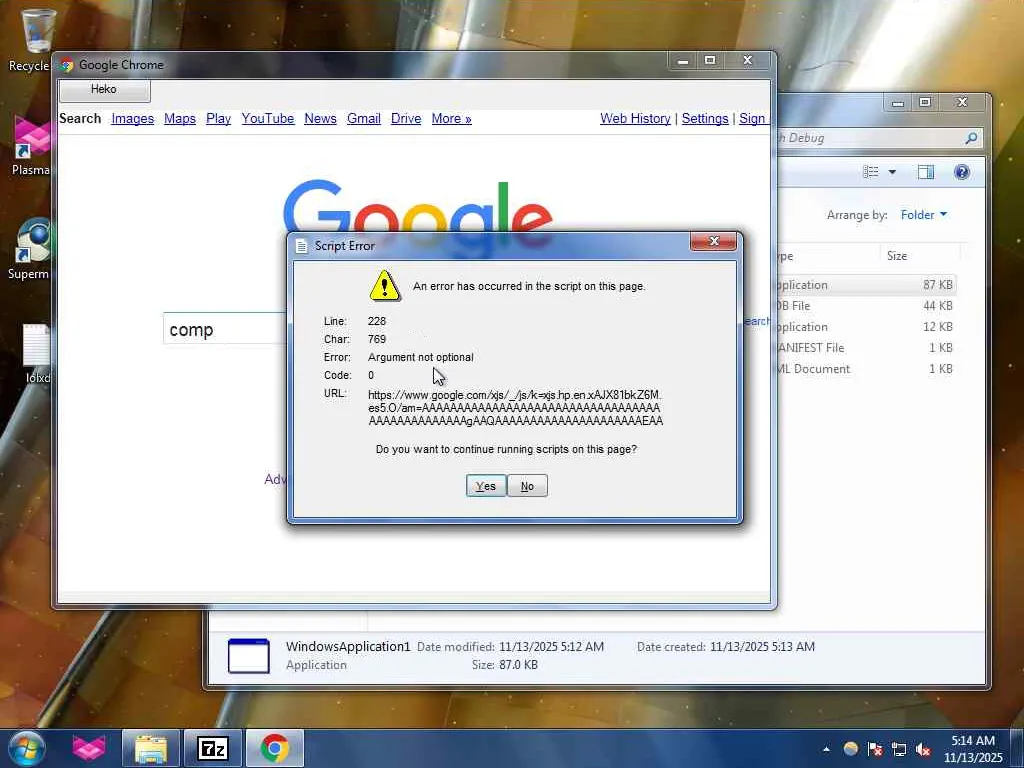Click Explorer's Help question mark icon
The height and width of the screenshot is (768, 1024).
[961, 172]
